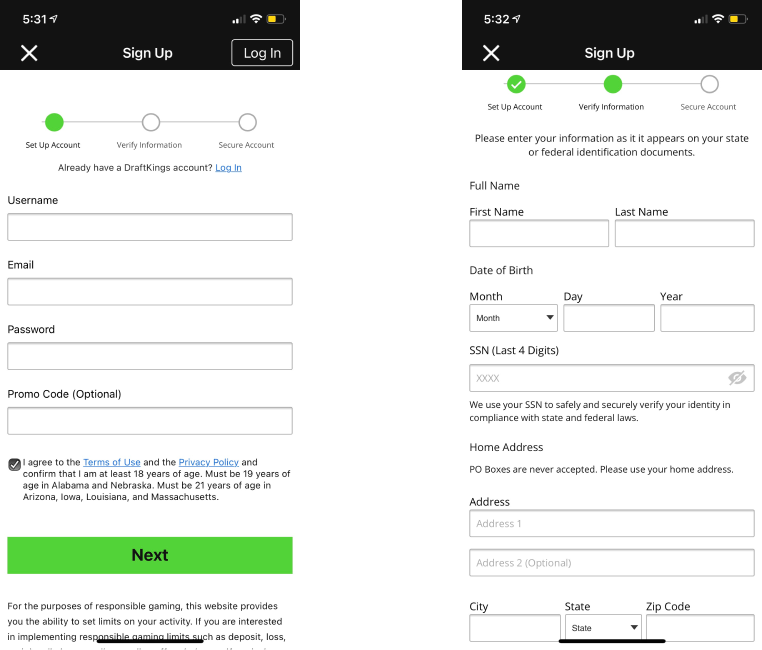Screen dimensions: 762x650
Task: Focus the Username input field
Action: tap(150, 227)
